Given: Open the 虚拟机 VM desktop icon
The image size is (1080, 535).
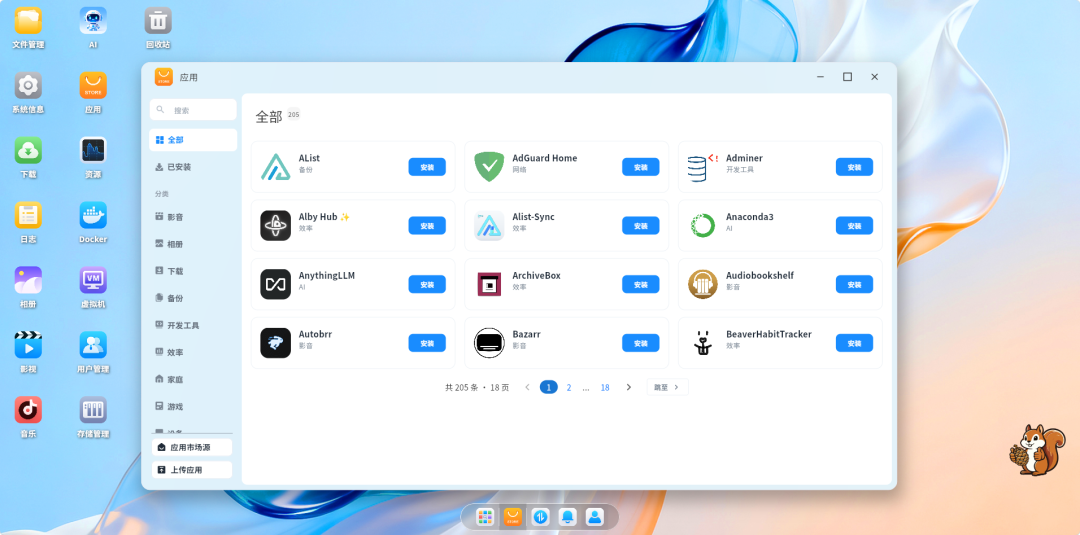Looking at the screenshot, I should pyautogui.click(x=93, y=280).
